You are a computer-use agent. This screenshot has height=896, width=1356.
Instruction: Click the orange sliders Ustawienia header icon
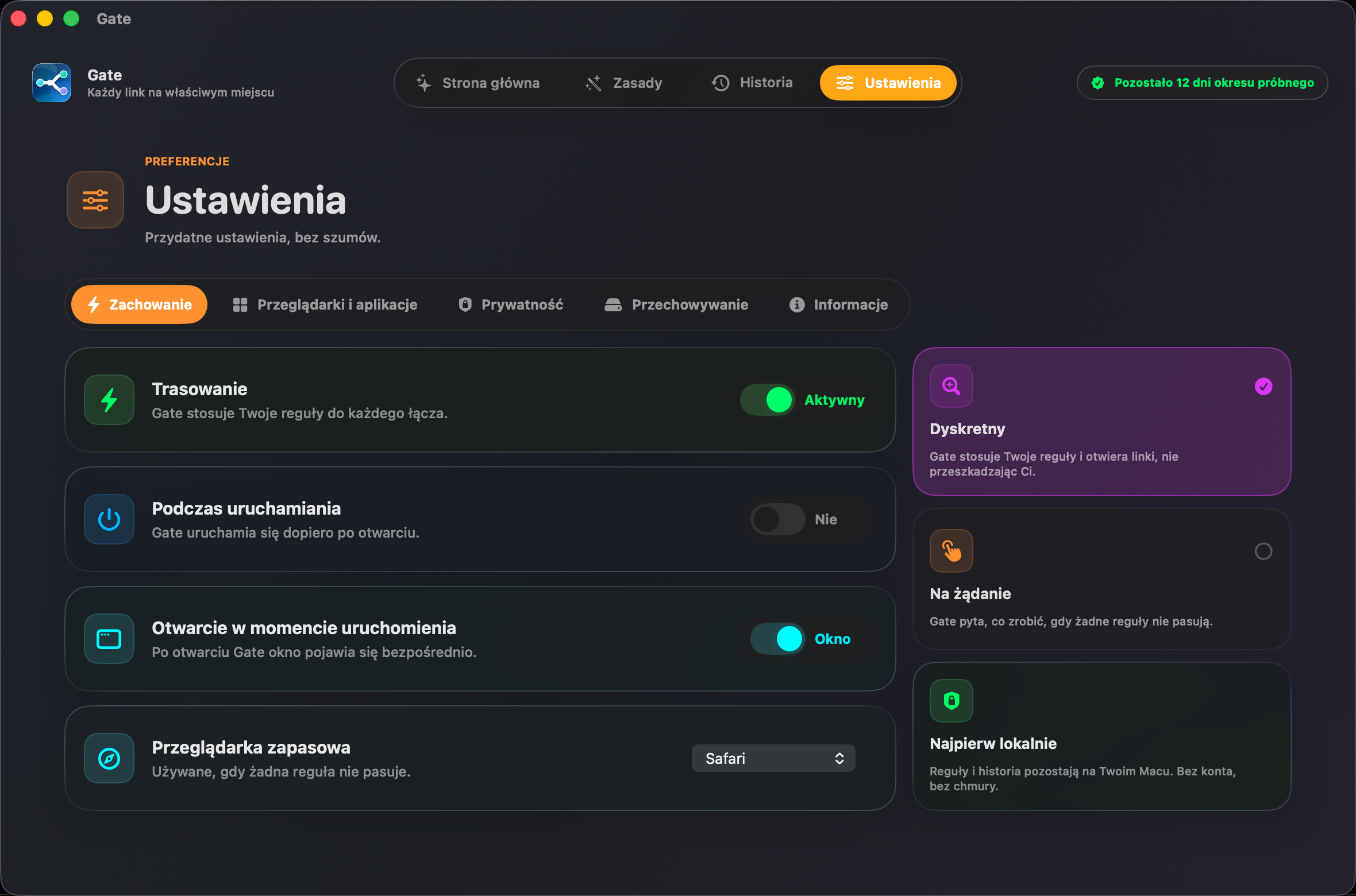(x=95, y=200)
